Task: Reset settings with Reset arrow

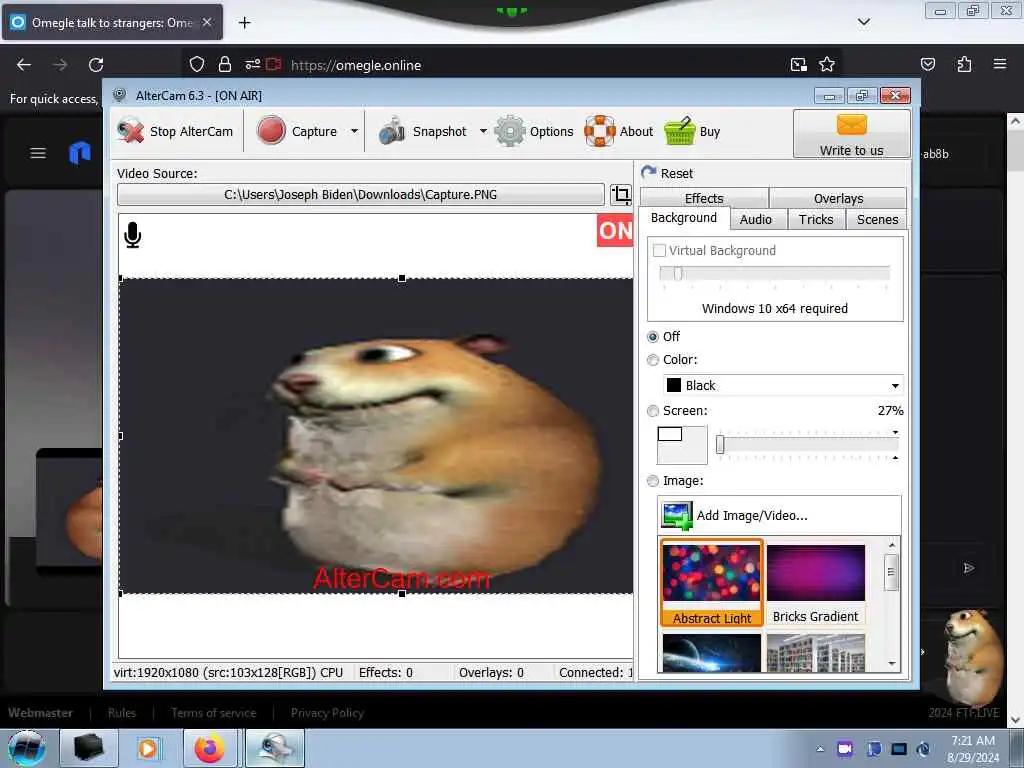Action: 667,173
